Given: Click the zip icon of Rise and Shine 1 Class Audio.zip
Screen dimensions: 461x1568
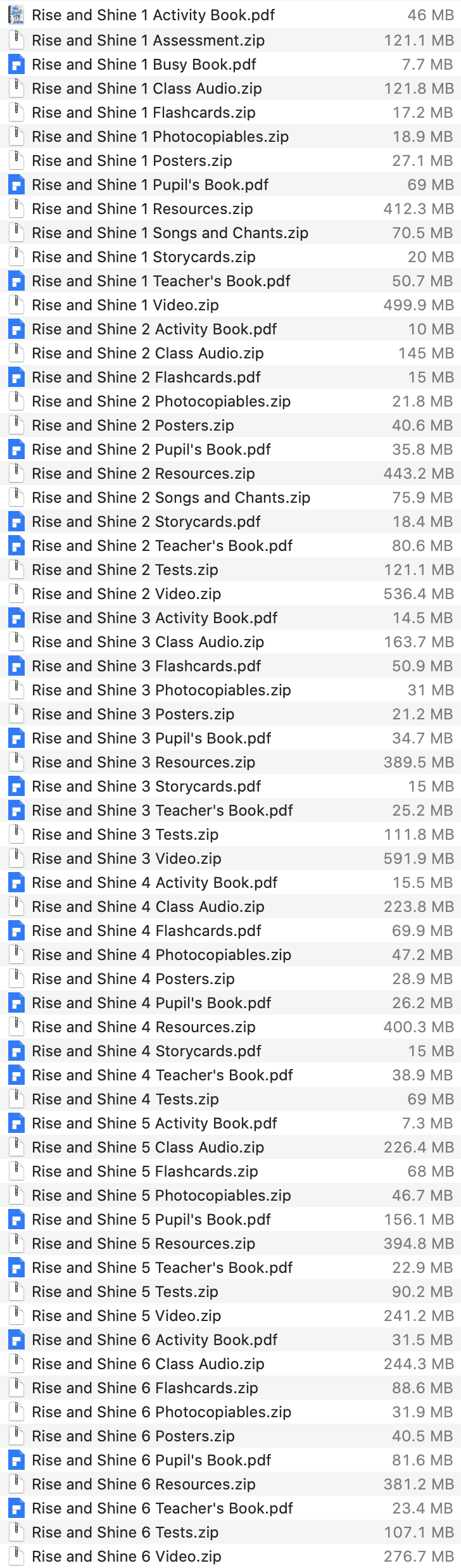Looking at the screenshot, I should 16,89.
